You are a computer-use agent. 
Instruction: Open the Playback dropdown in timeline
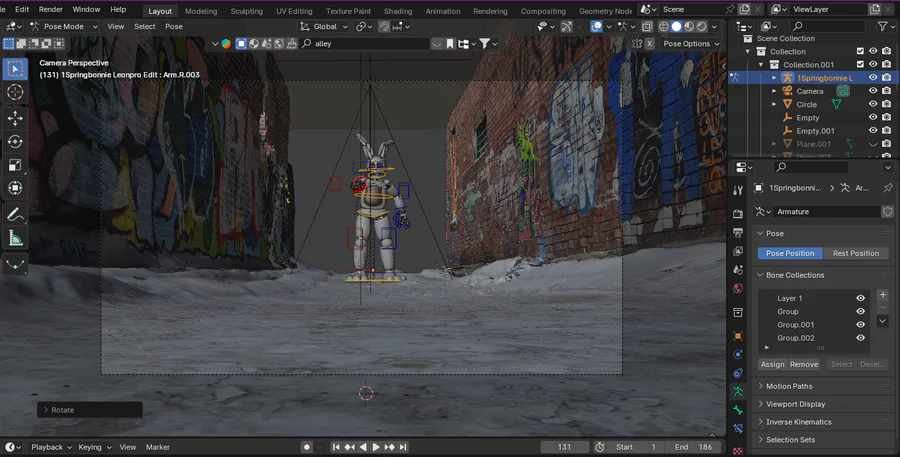point(51,447)
